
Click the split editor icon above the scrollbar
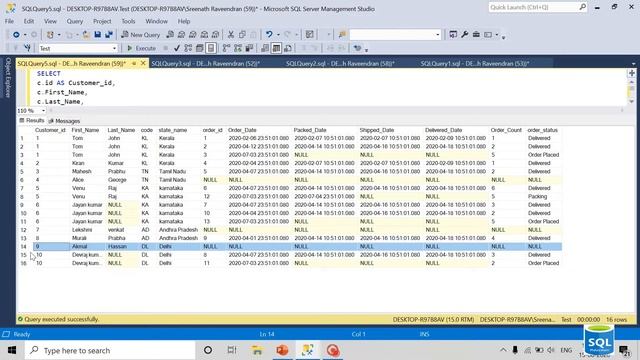(631, 73)
